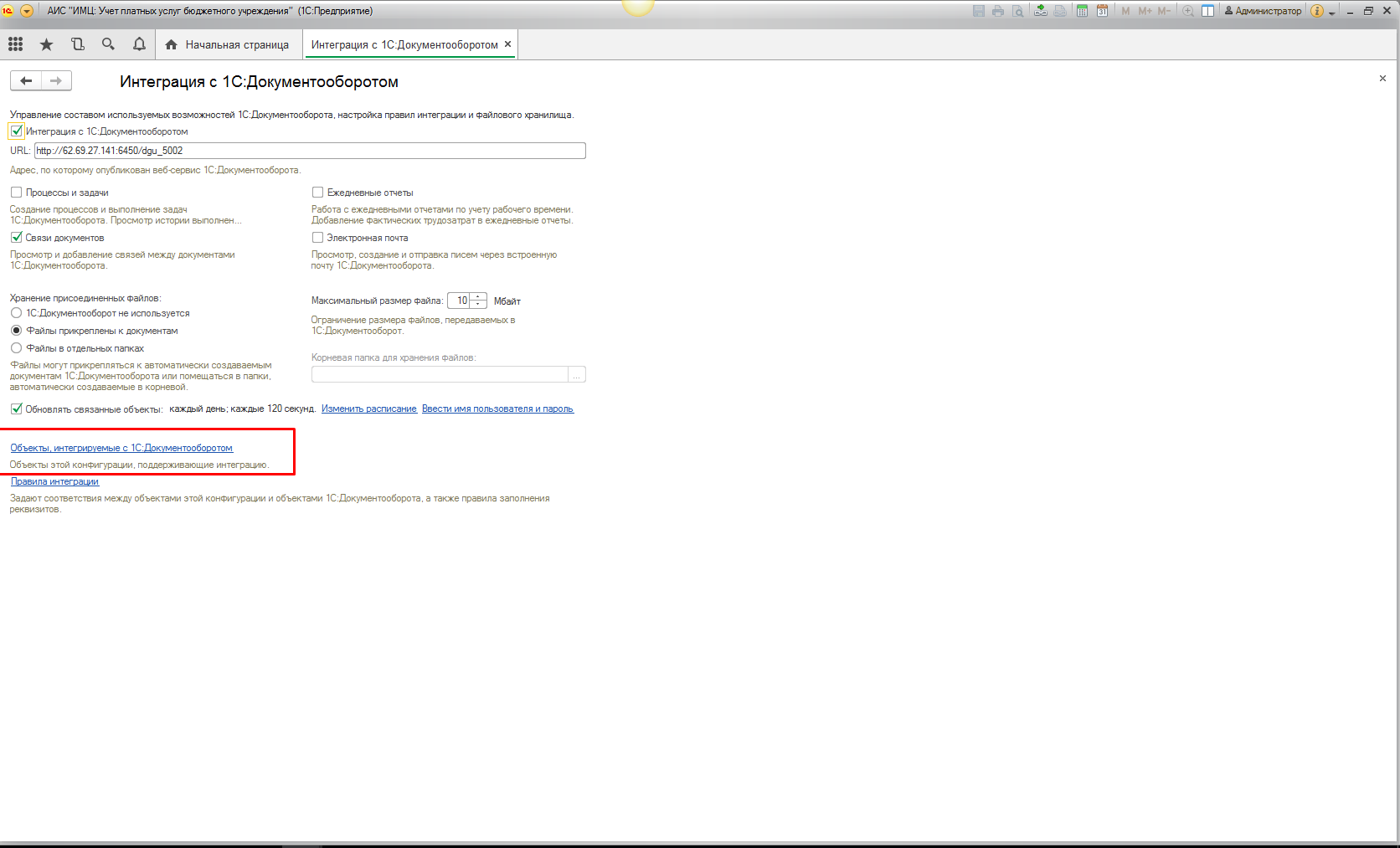Screen dimensions: 1400x848
Task: Open the calendar icon in title bar
Action: point(1102,11)
